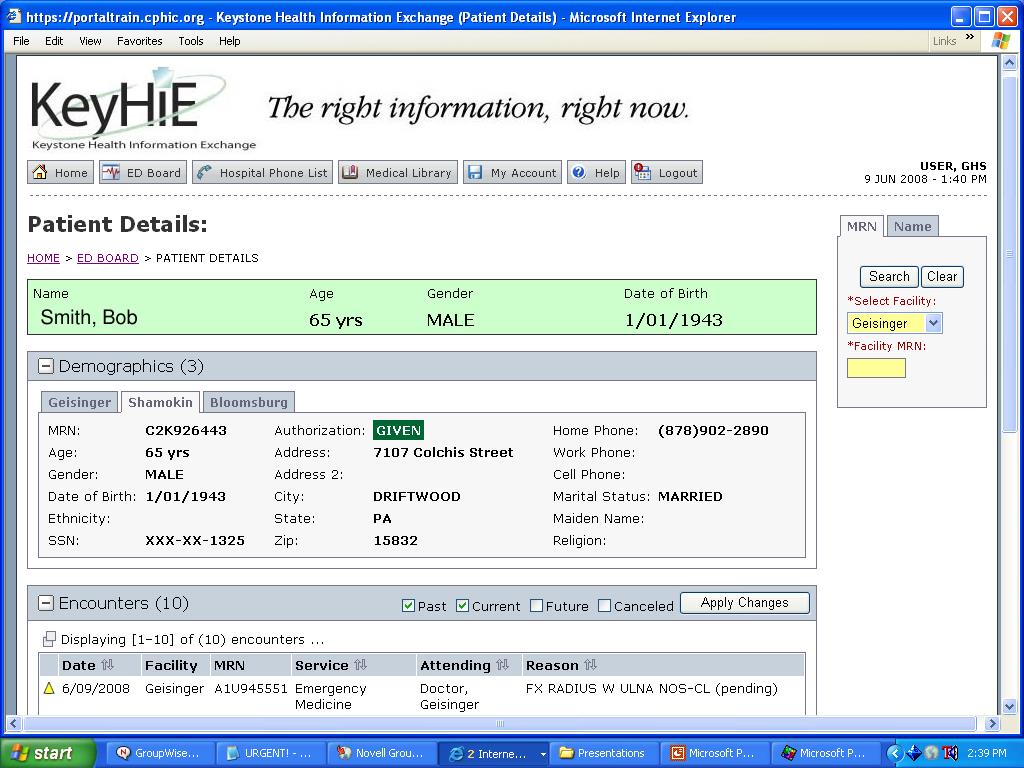Switch to URGENT! taskbar item
This screenshot has width=1024, height=768.
pyautogui.click(x=270, y=753)
